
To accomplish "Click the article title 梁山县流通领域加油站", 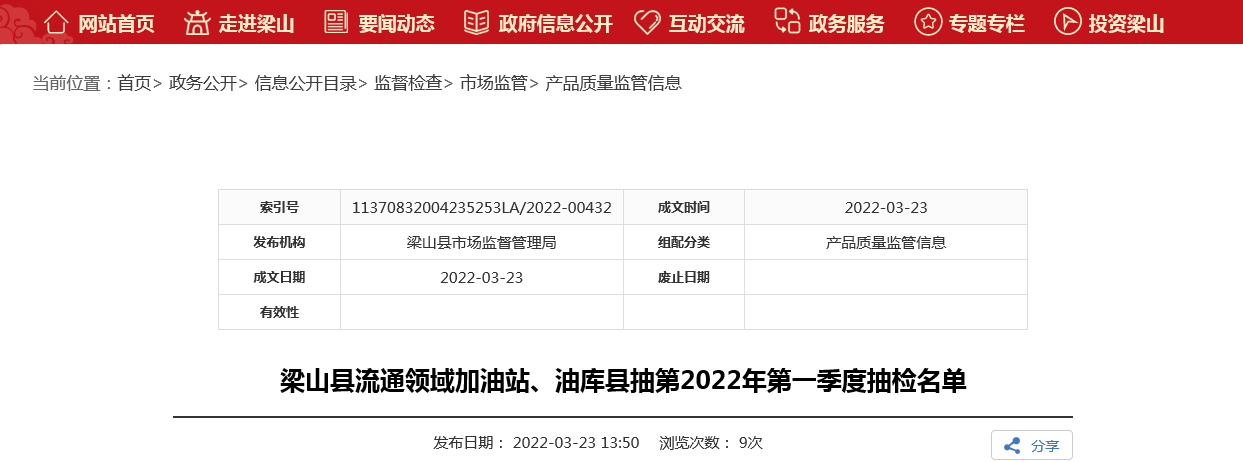I will point(623,381).
